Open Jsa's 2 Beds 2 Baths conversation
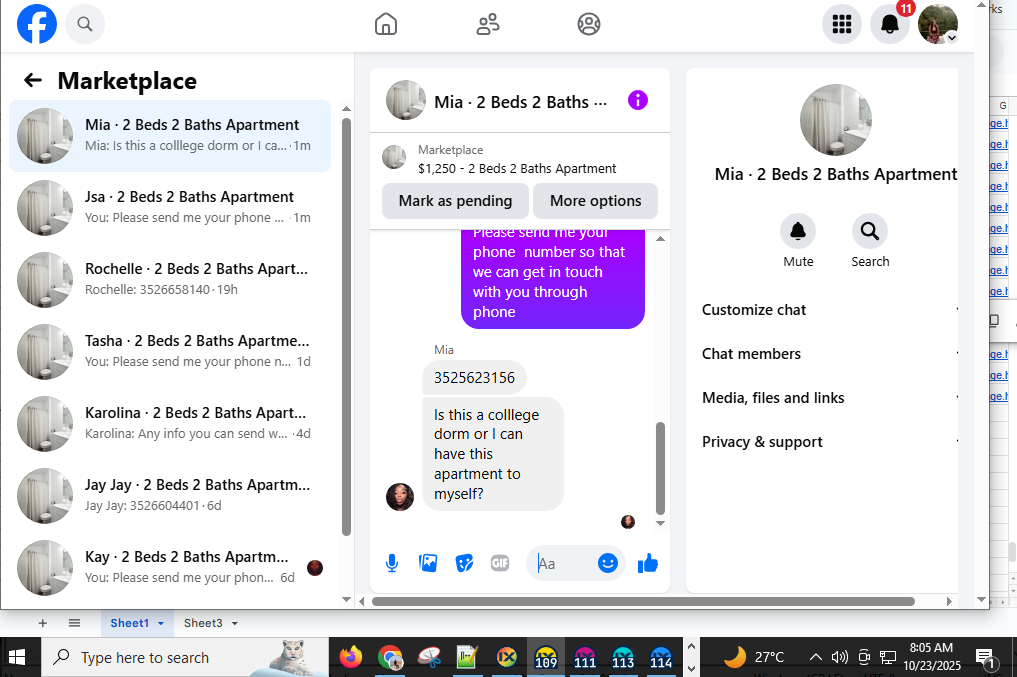This screenshot has width=1017, height=677. pyautogui.click(x=170, y=208)
